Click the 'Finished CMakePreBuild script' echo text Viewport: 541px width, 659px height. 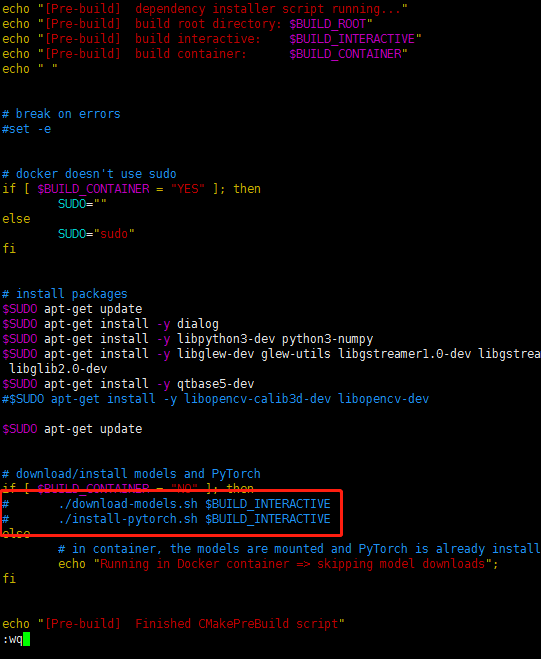pyautogui.click(x=237, y=624)
